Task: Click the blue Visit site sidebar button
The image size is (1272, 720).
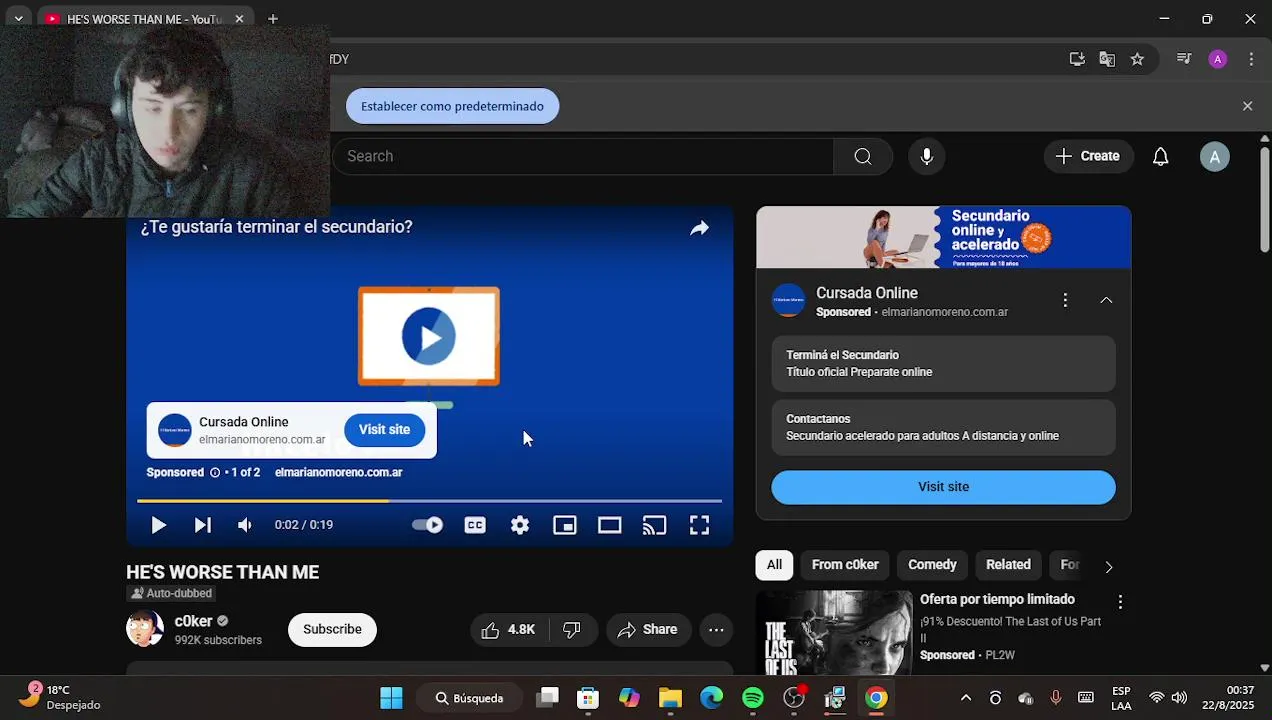Action: (x=943, y=487)
